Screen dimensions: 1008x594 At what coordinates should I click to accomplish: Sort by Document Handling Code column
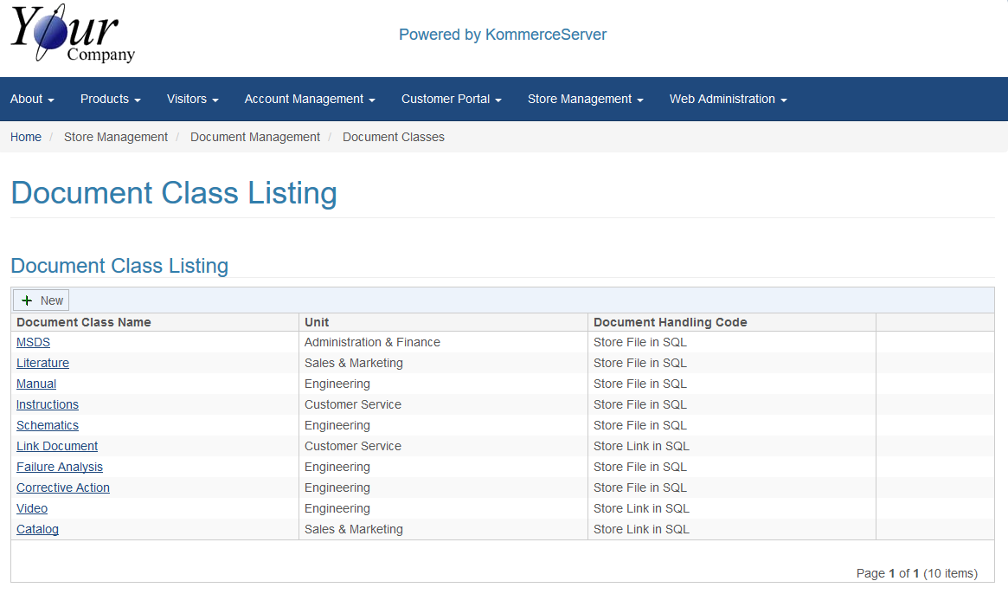(670, 322)
